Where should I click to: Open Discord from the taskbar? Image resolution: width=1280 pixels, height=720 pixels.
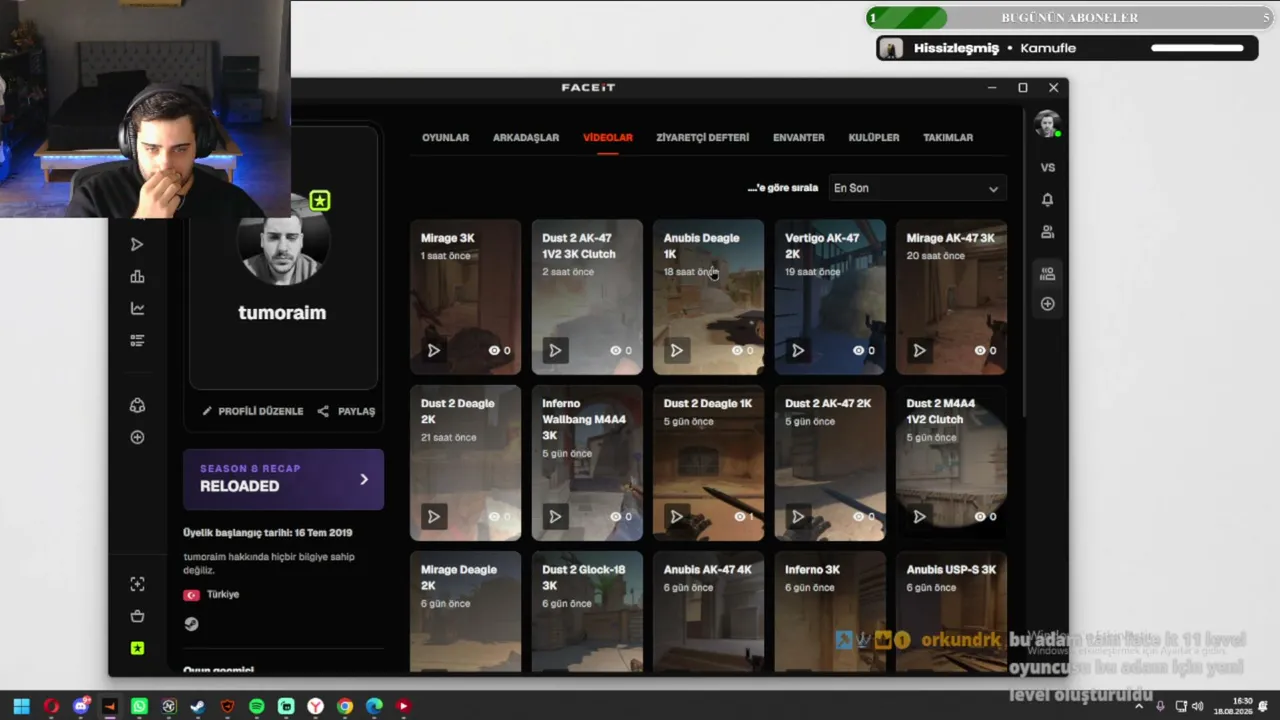point(81,706)
